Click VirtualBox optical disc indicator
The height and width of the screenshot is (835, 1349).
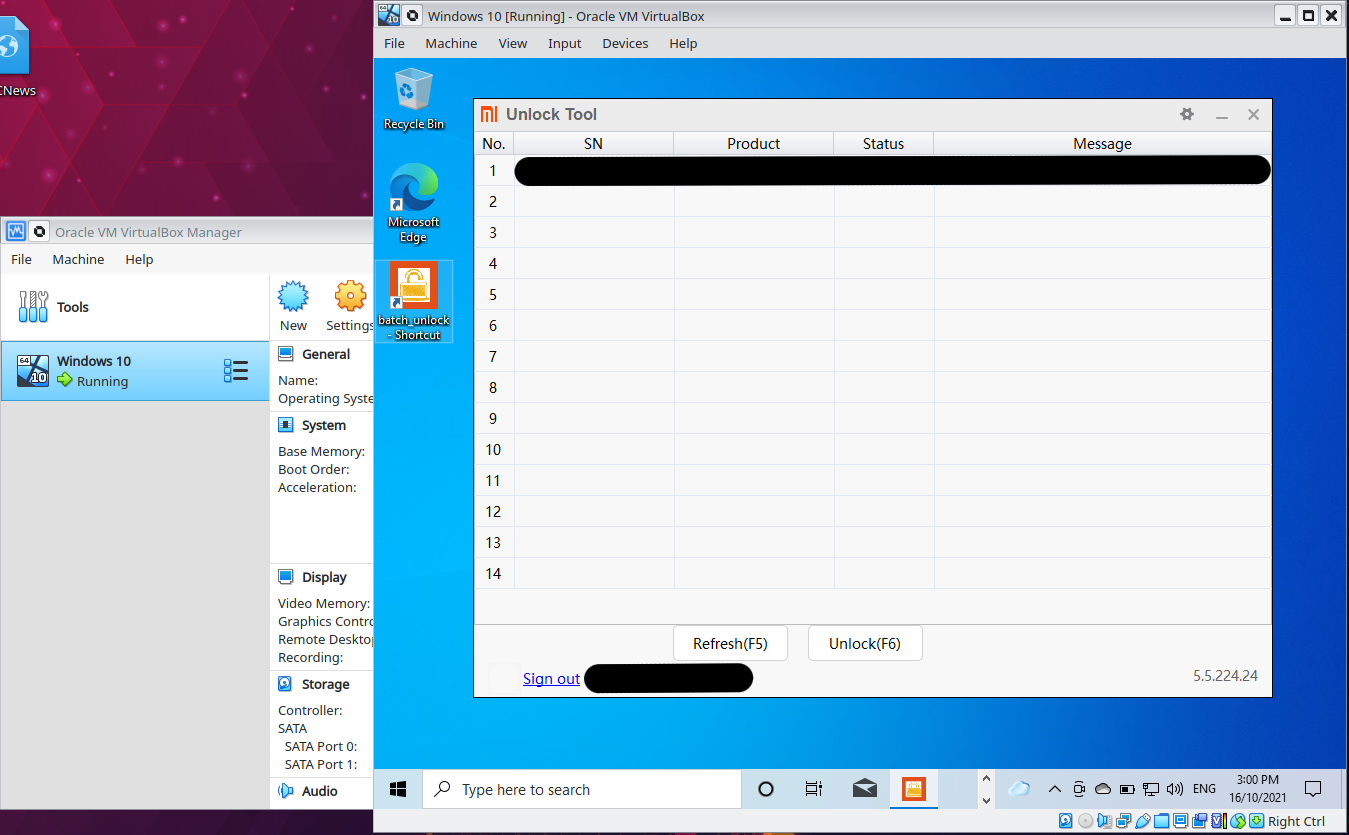(x=1086, y=821)
